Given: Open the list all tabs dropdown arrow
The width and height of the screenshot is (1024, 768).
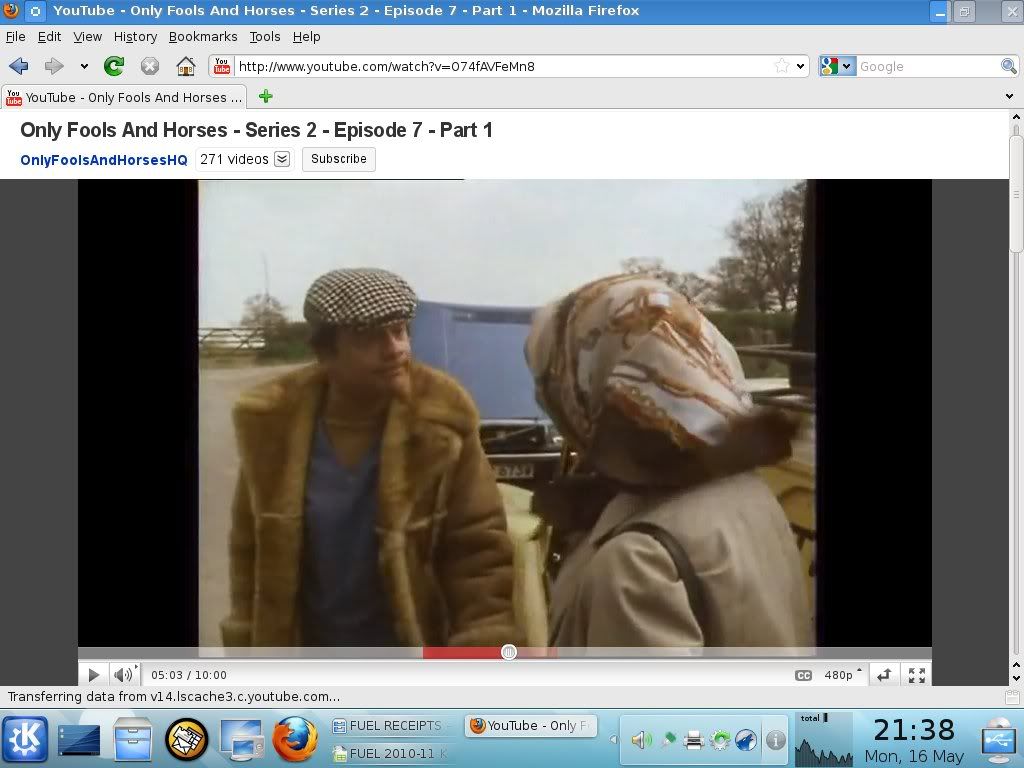Looking at the screenshot, I should (x=1009, y=97).
